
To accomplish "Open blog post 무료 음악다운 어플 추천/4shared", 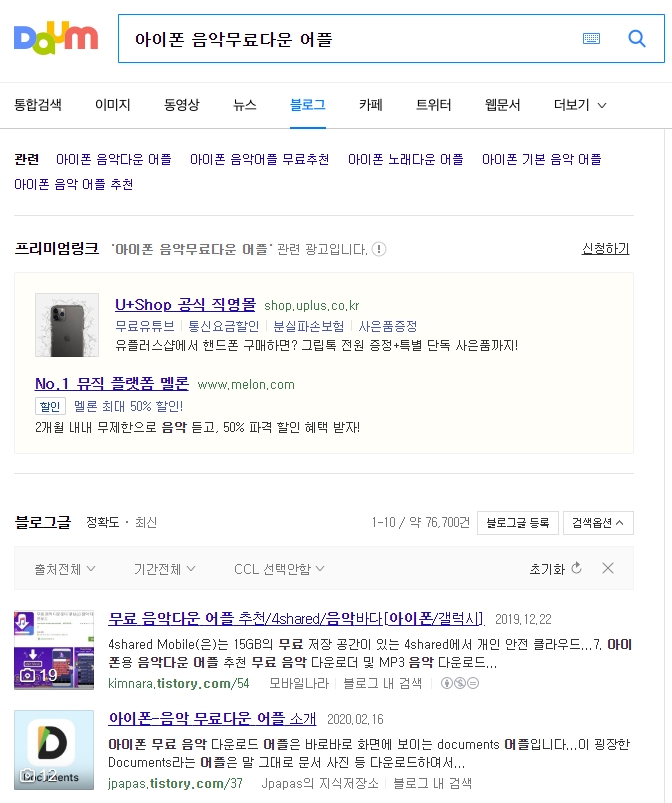I will pyautogui.click(x=296, y=619).
